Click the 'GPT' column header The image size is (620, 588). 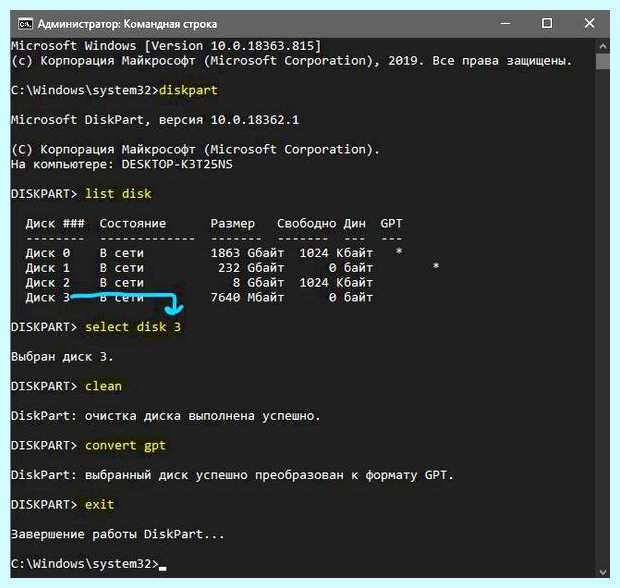(x=391, y=223)
